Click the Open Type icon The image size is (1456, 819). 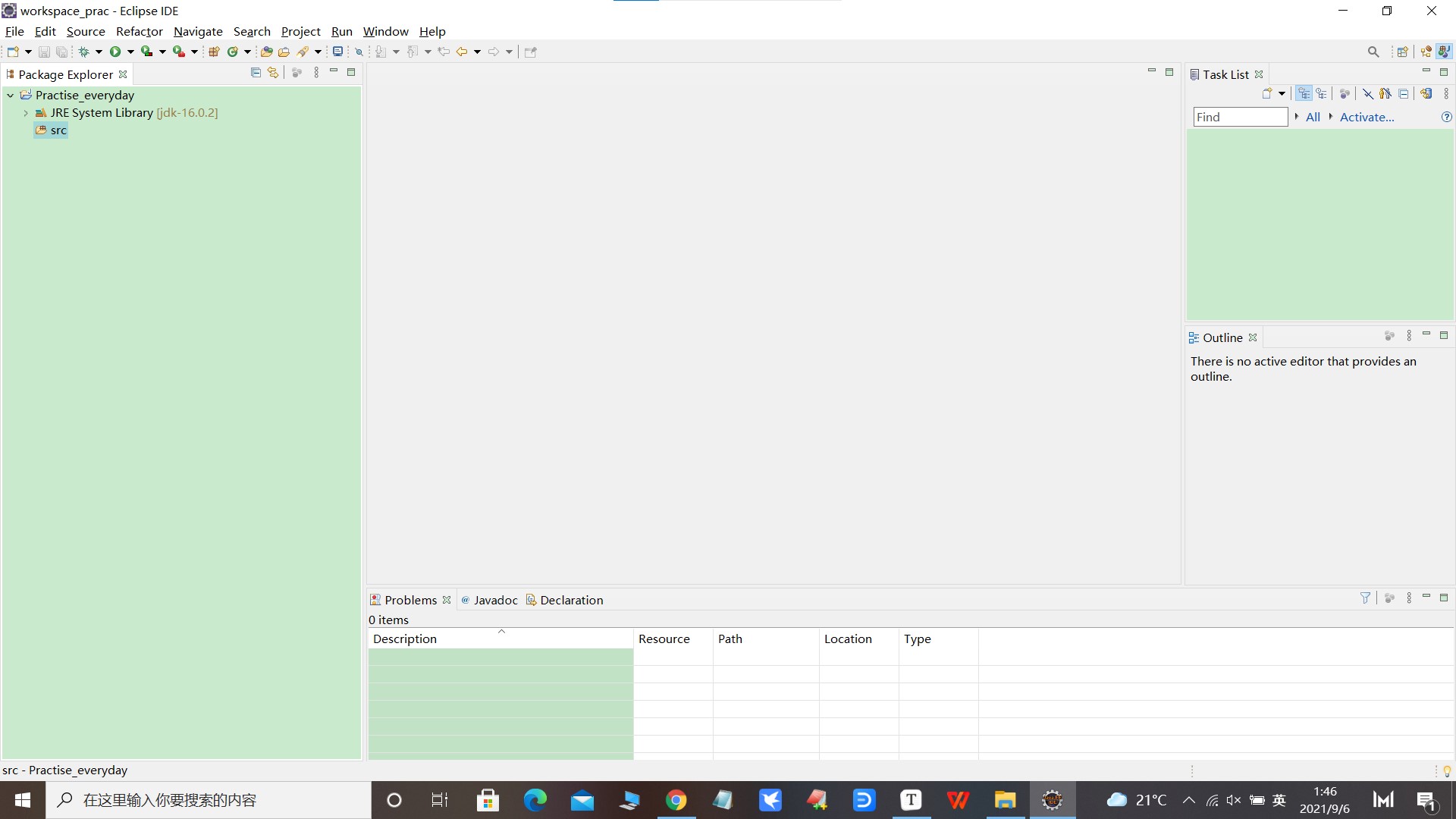coord(266,52)
